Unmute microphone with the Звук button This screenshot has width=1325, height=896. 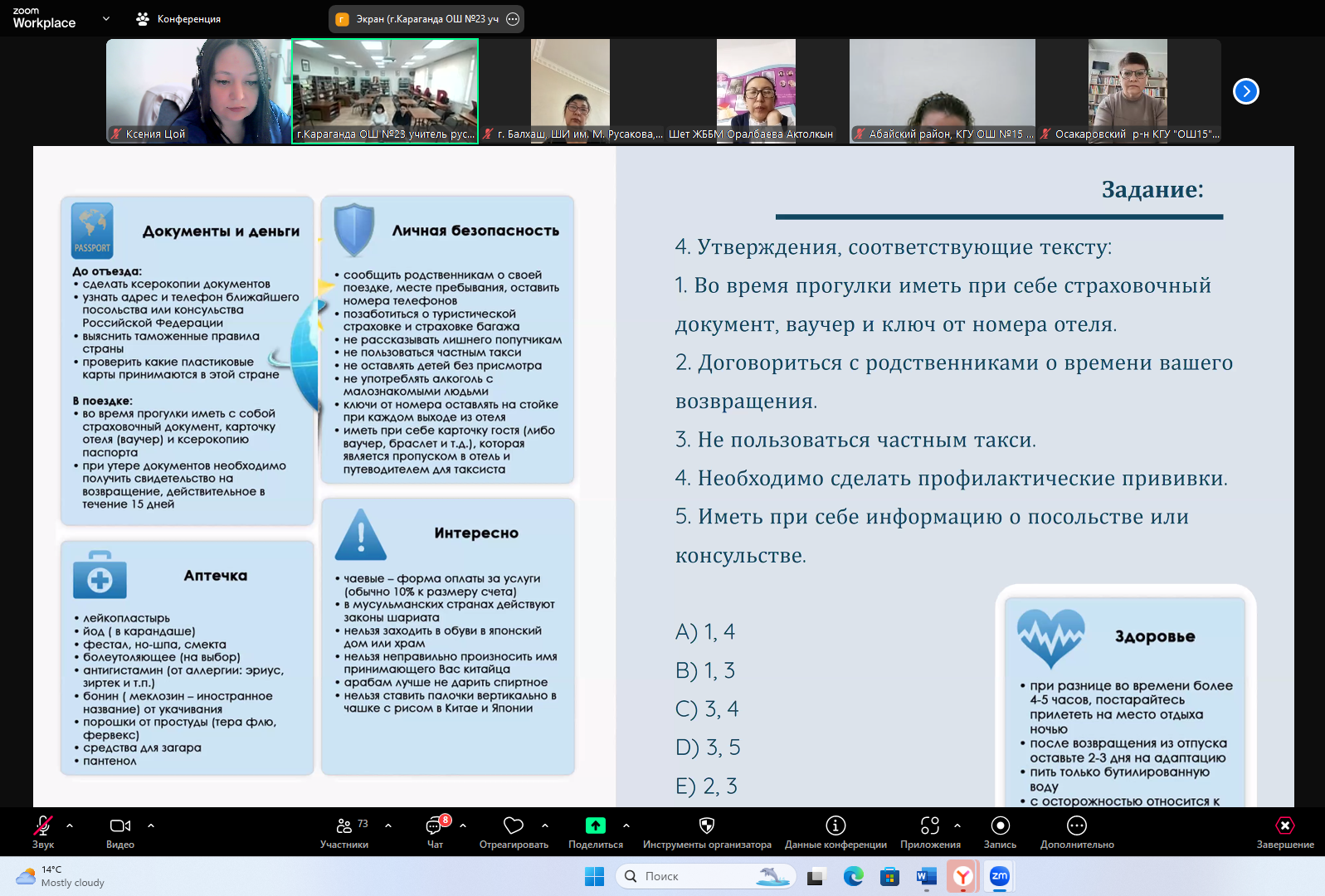tap(43, 832)
